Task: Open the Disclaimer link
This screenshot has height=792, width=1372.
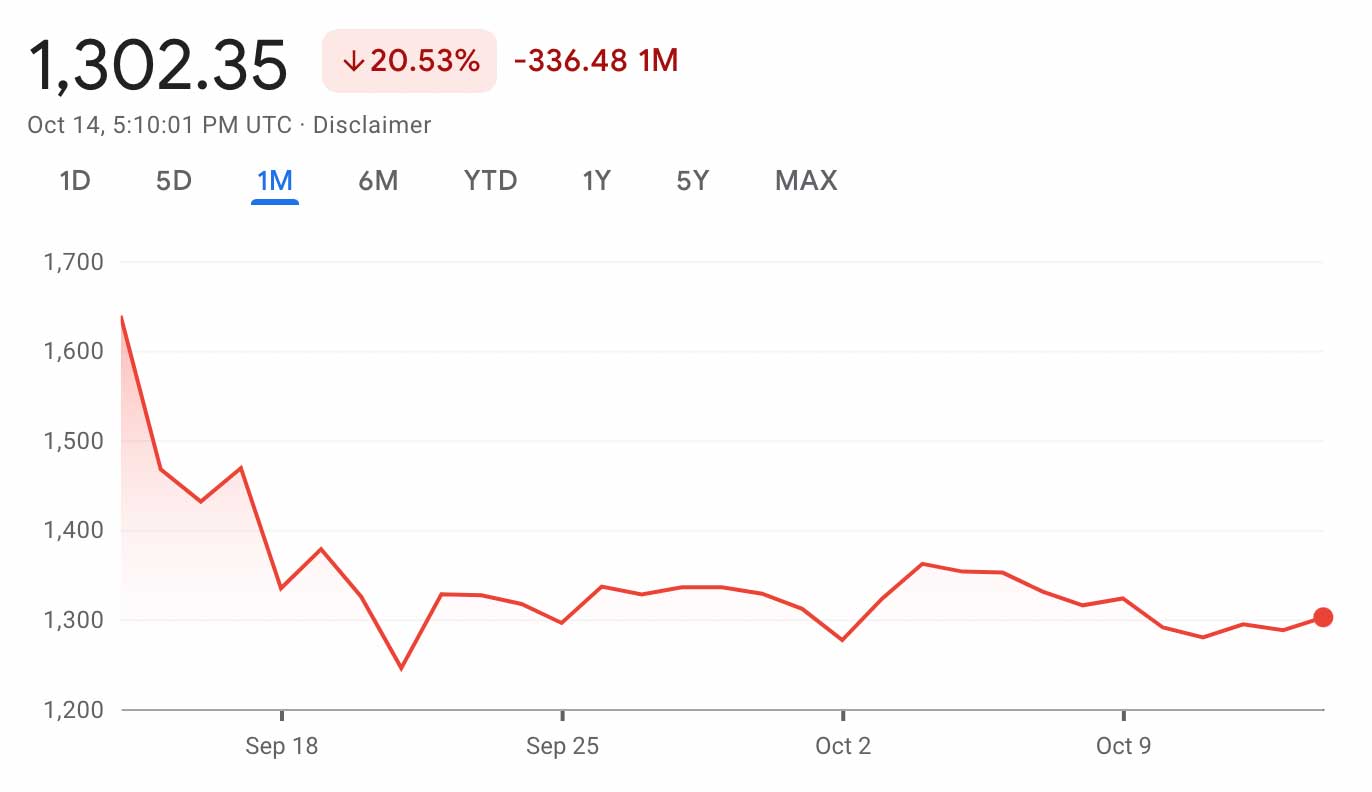Action: 372,125
